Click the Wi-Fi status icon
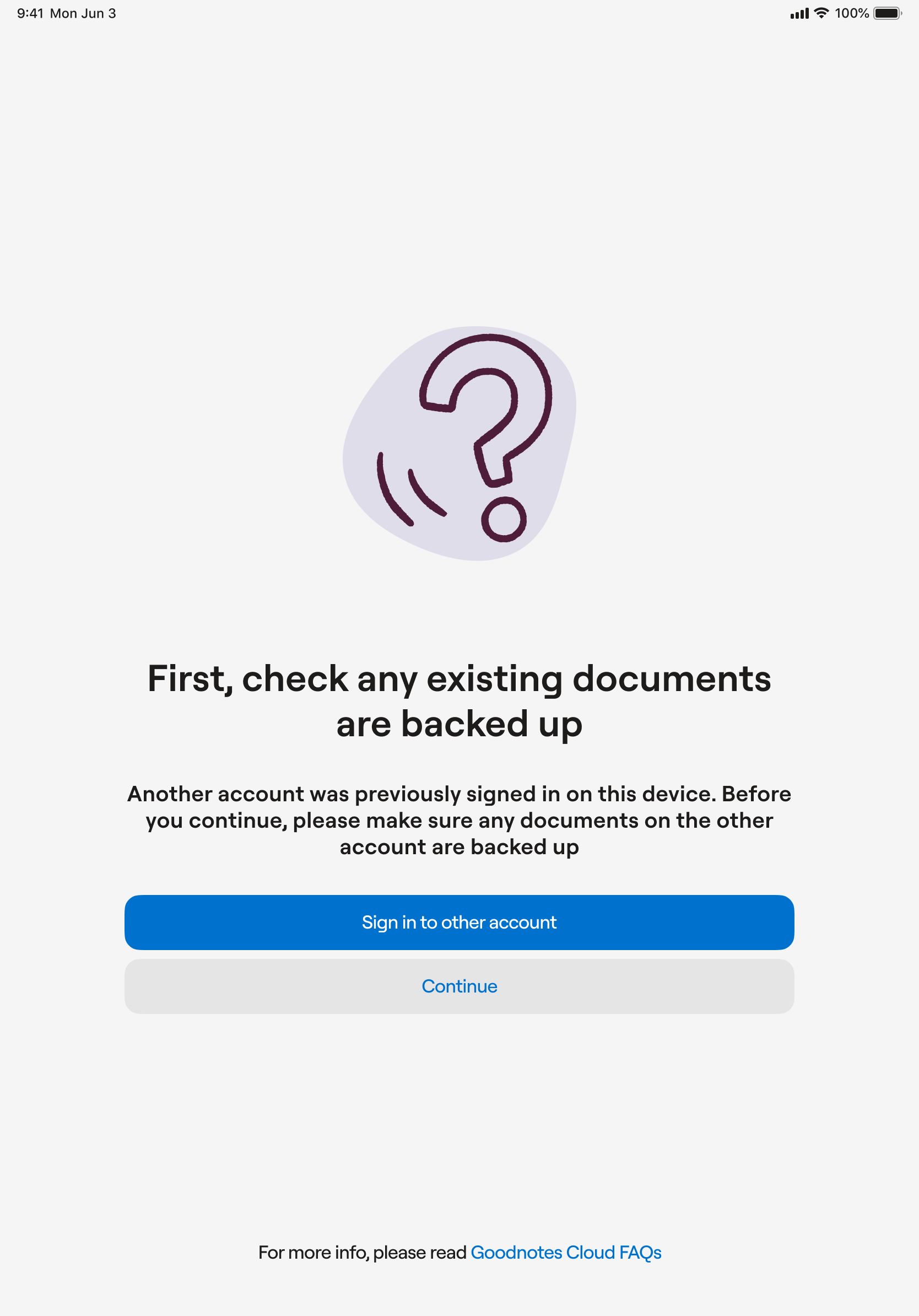 click(x=821, y=13)
